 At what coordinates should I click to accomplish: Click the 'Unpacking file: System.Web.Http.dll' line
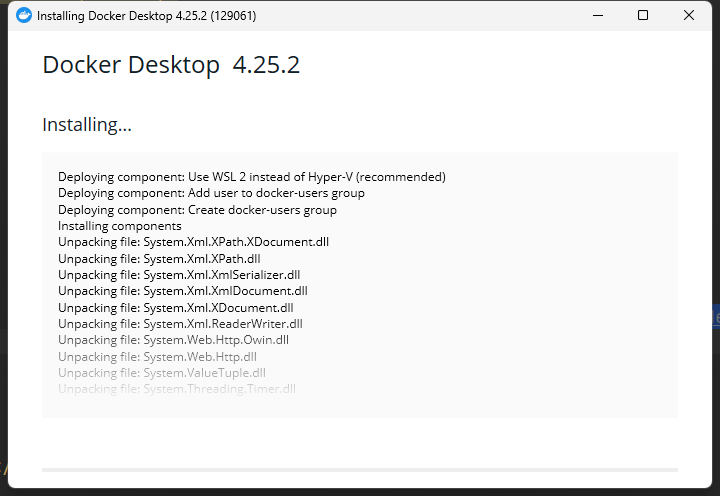point(158,357)
